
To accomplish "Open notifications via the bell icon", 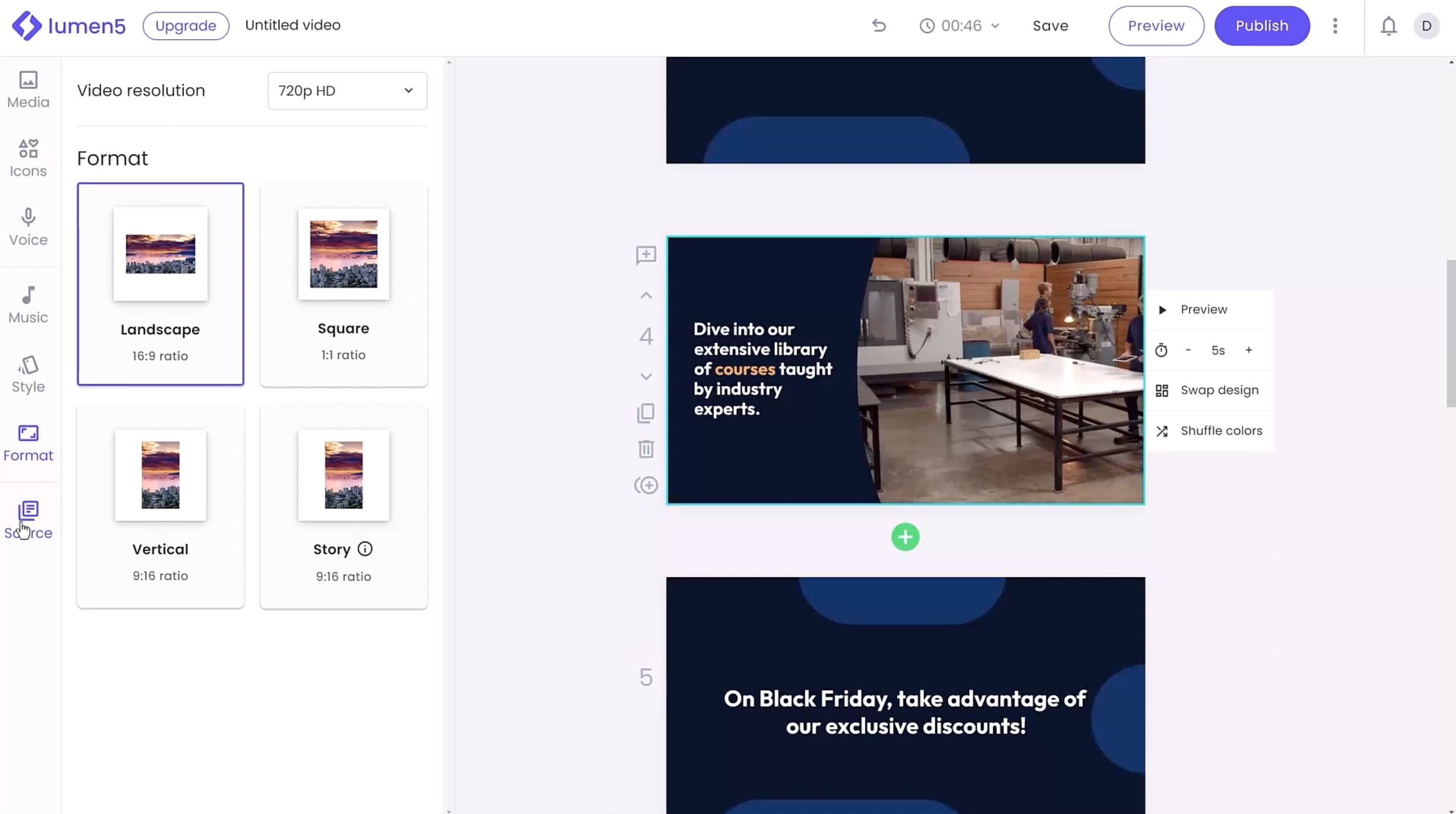I will pyautogui.click(x=1388, y=26).
